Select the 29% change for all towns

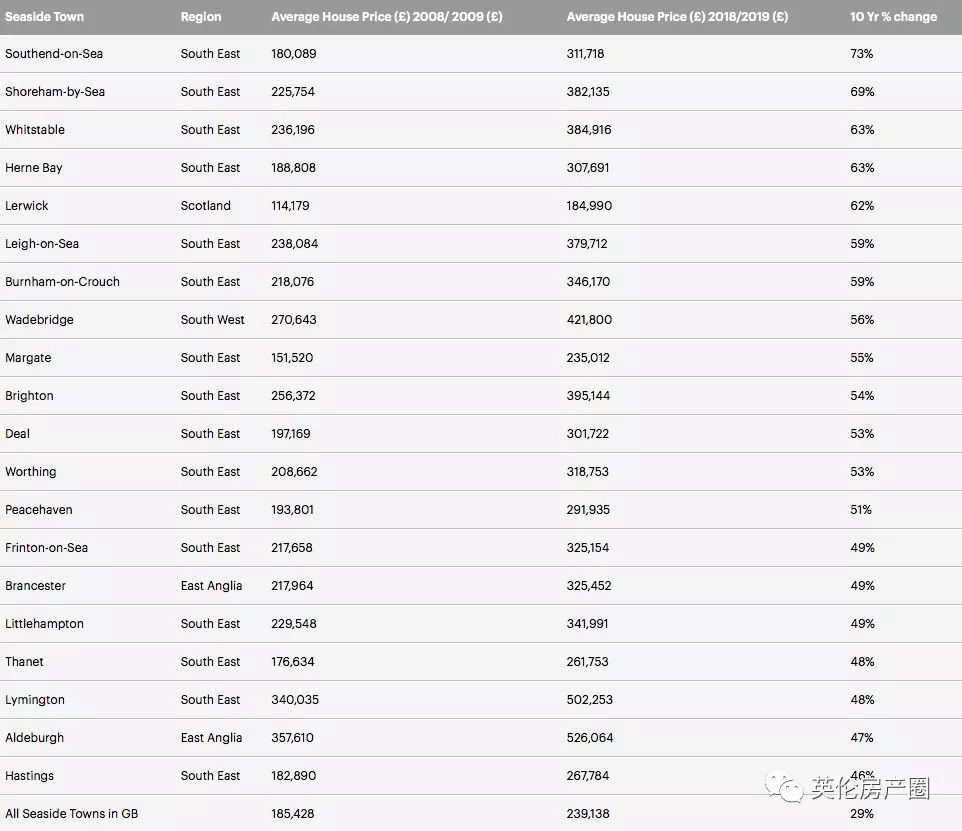tap(862, 814)
